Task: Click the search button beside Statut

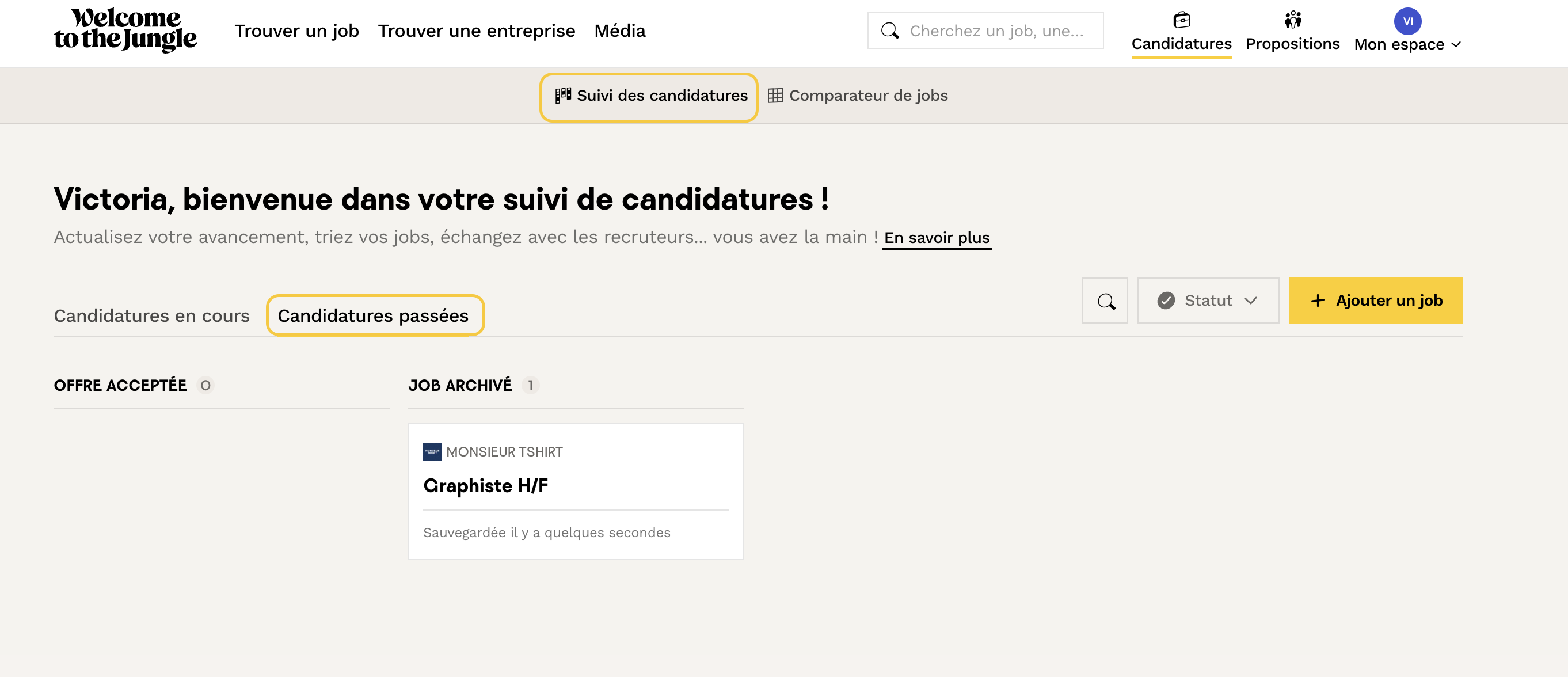Action: click(x=1105, y=301)
